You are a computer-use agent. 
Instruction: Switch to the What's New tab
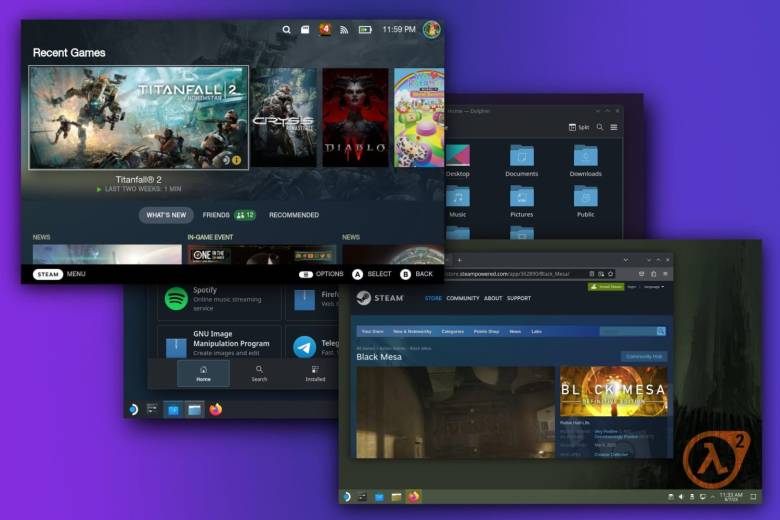click(166, 215)
